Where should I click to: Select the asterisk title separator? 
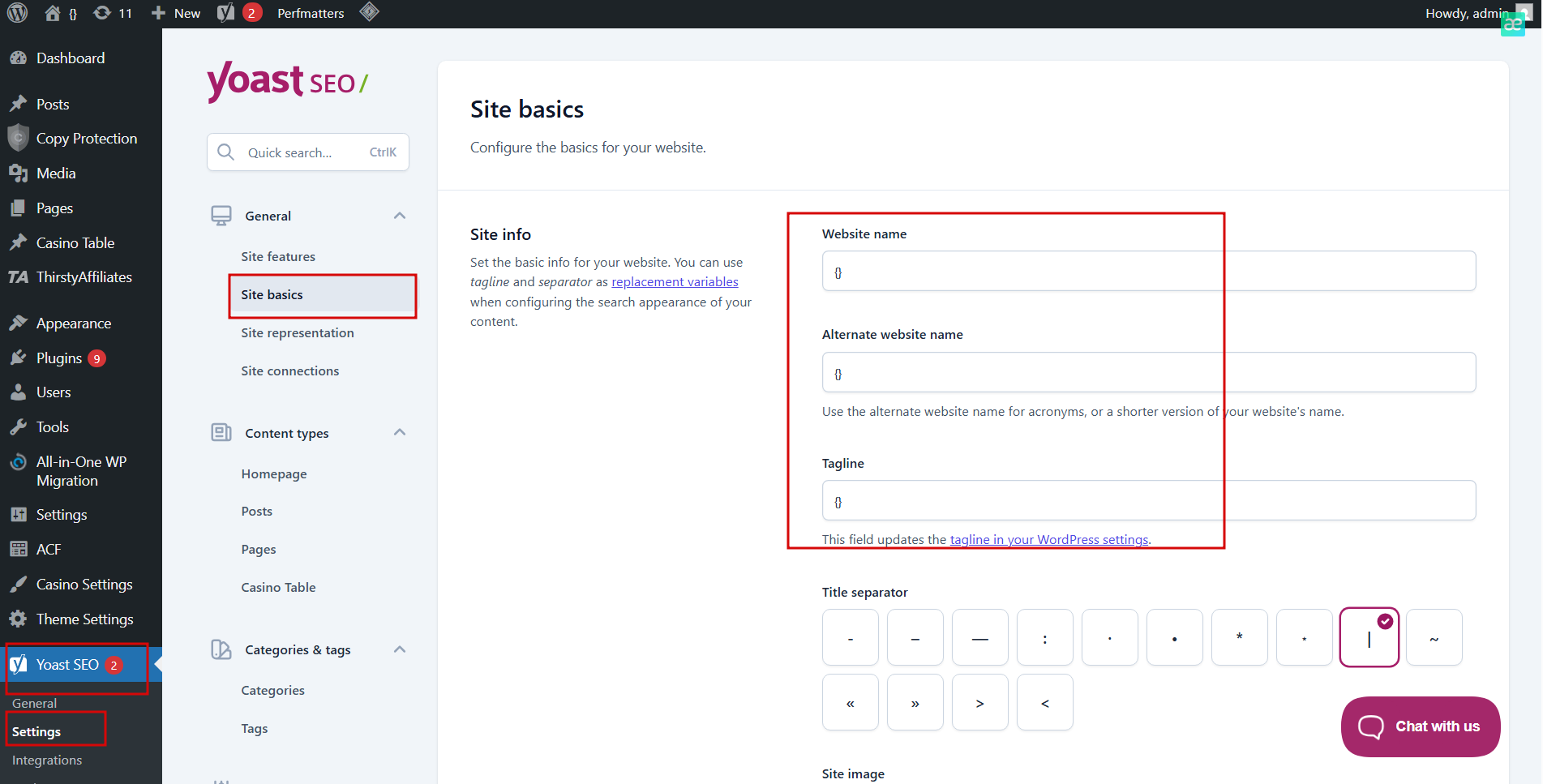1239,638
